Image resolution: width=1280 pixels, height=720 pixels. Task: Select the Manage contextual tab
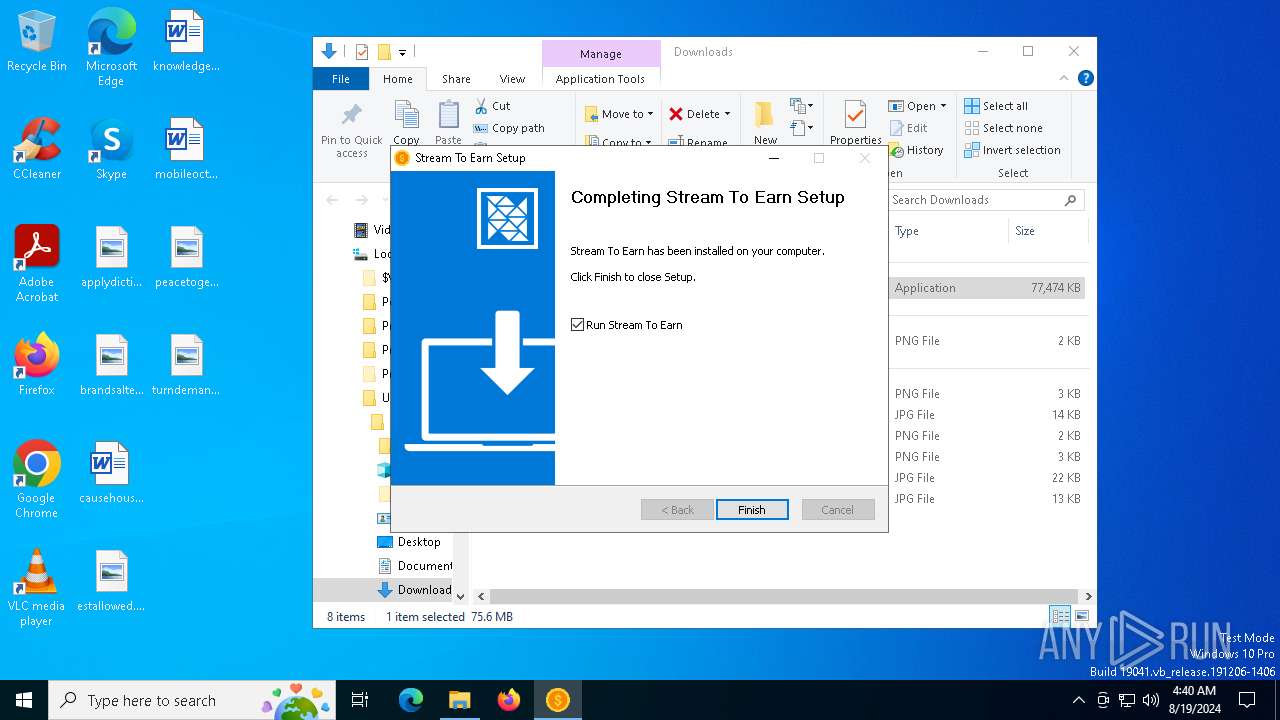click(600, 54)
